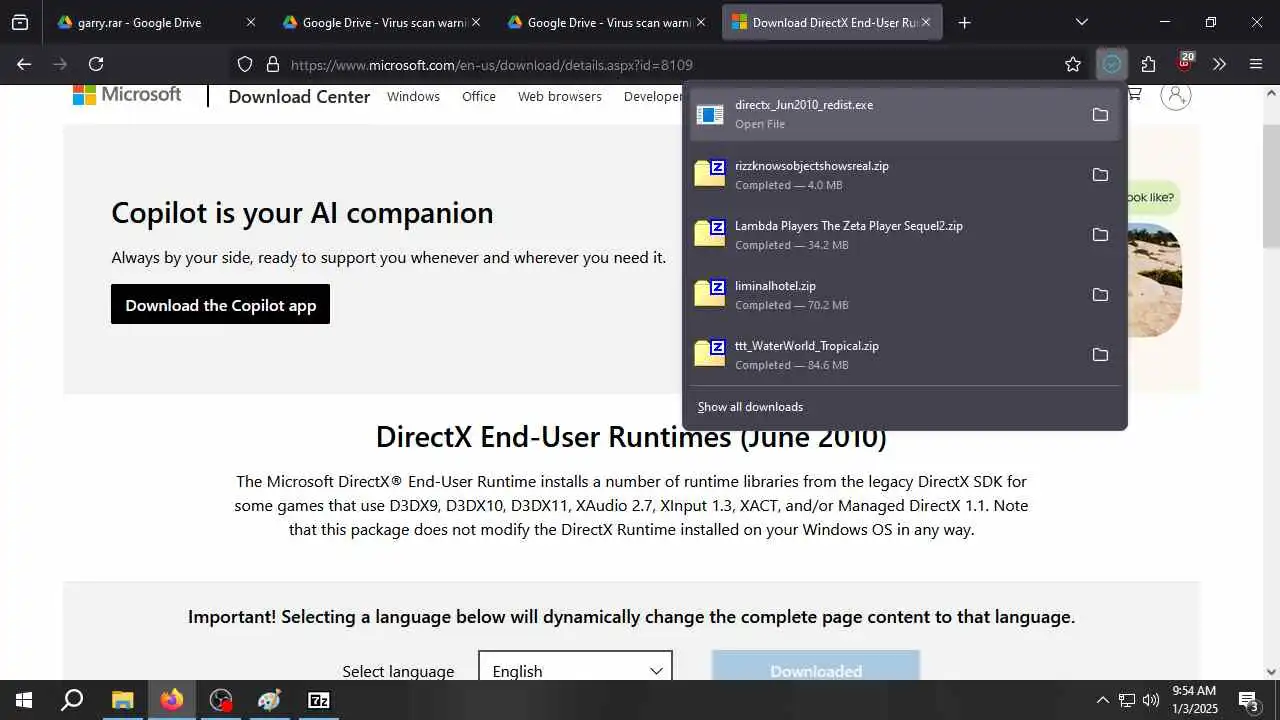Open 7-Zip from taskbar
Image resolution: width=1280 pixels, height=720 pixels.
pyautogui.click(x=319, y=700)
